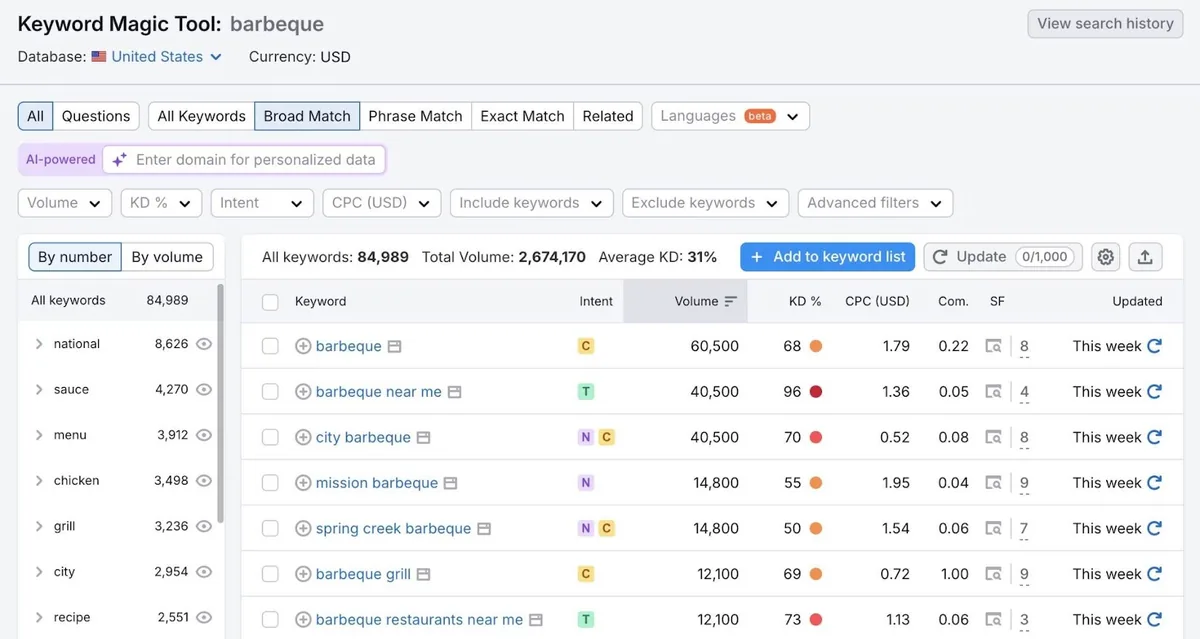Open the 'barbeque near me' keyword link

[379, 392]
